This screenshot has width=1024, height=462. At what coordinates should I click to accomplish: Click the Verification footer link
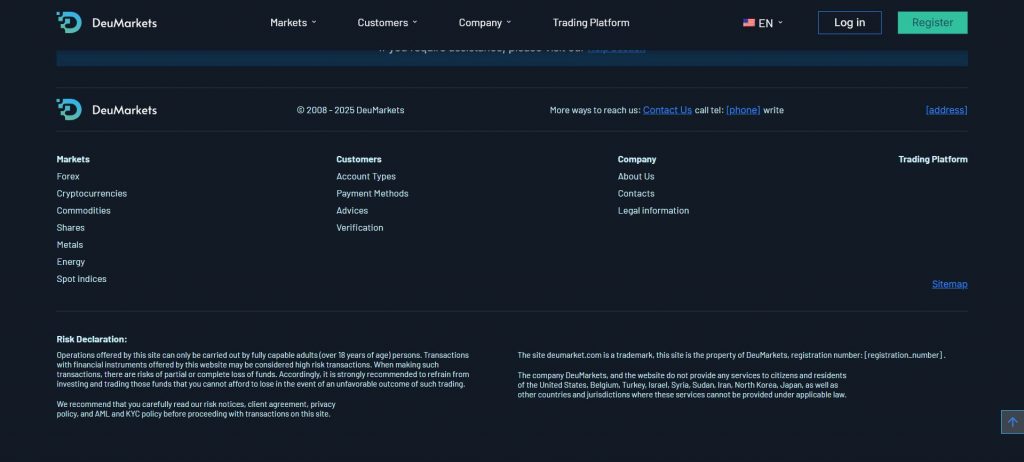click(360, 228)
